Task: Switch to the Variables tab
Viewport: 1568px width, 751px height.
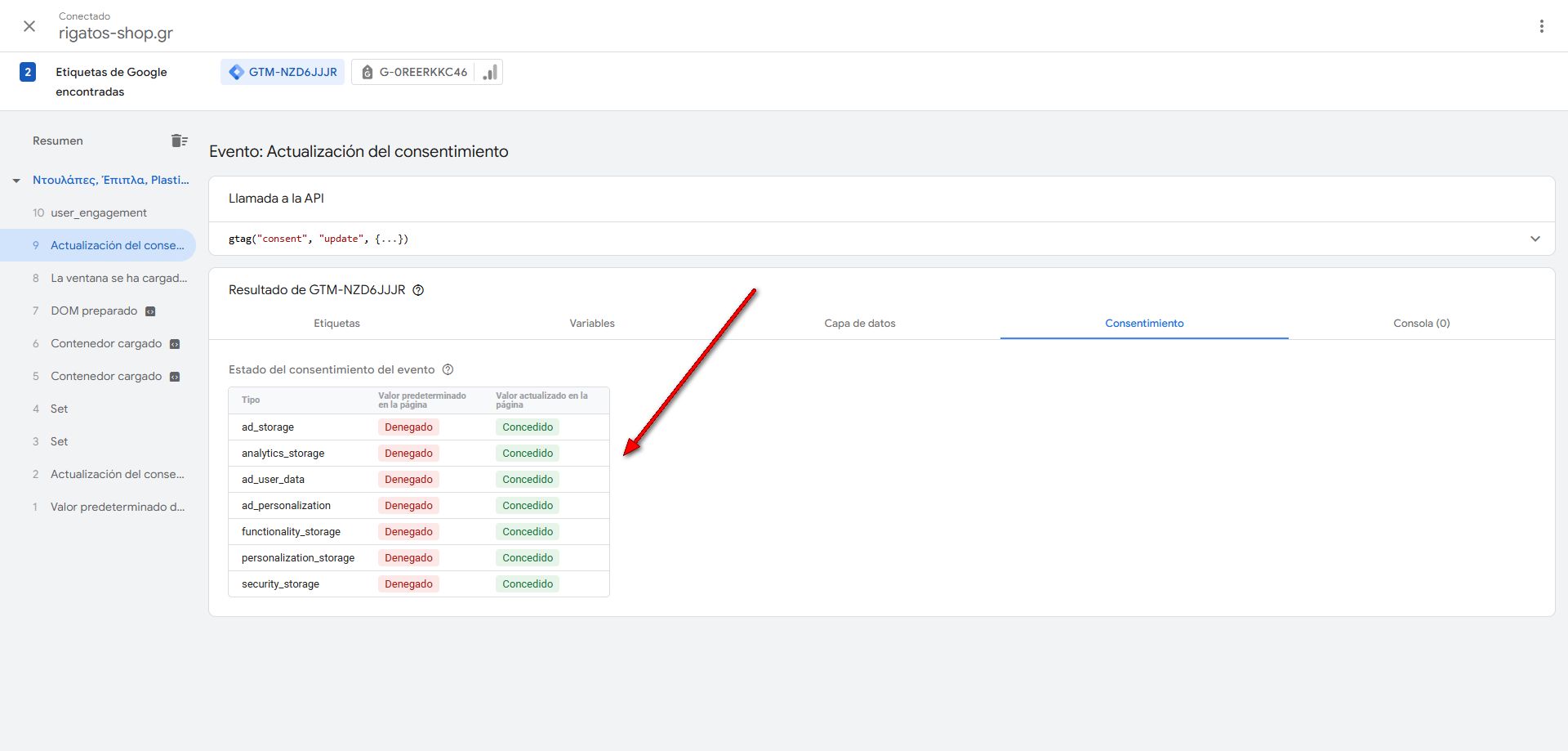Action: click(592, 323)
